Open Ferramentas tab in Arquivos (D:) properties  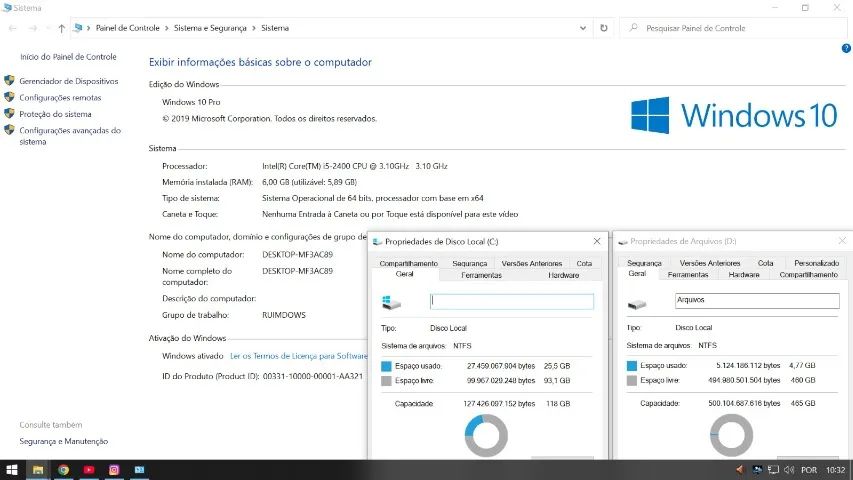coord(688,275)
